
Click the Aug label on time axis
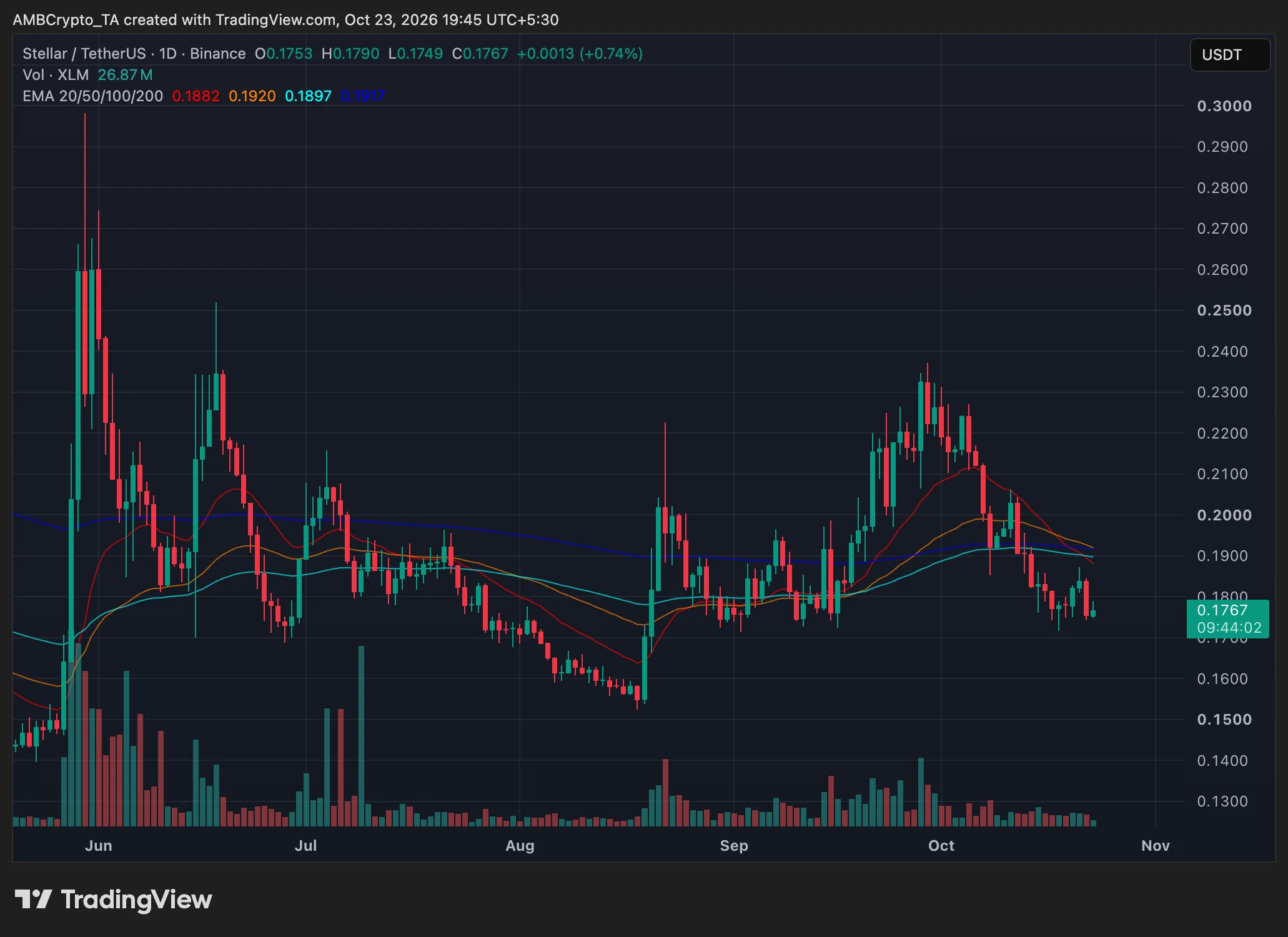click(520, 846)
